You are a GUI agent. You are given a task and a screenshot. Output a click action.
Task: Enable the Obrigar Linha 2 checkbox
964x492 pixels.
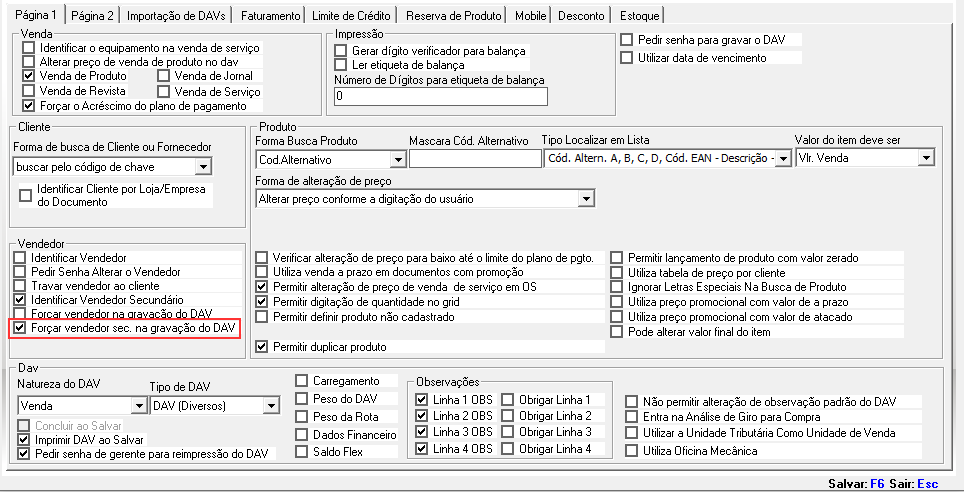coord(507,416)
